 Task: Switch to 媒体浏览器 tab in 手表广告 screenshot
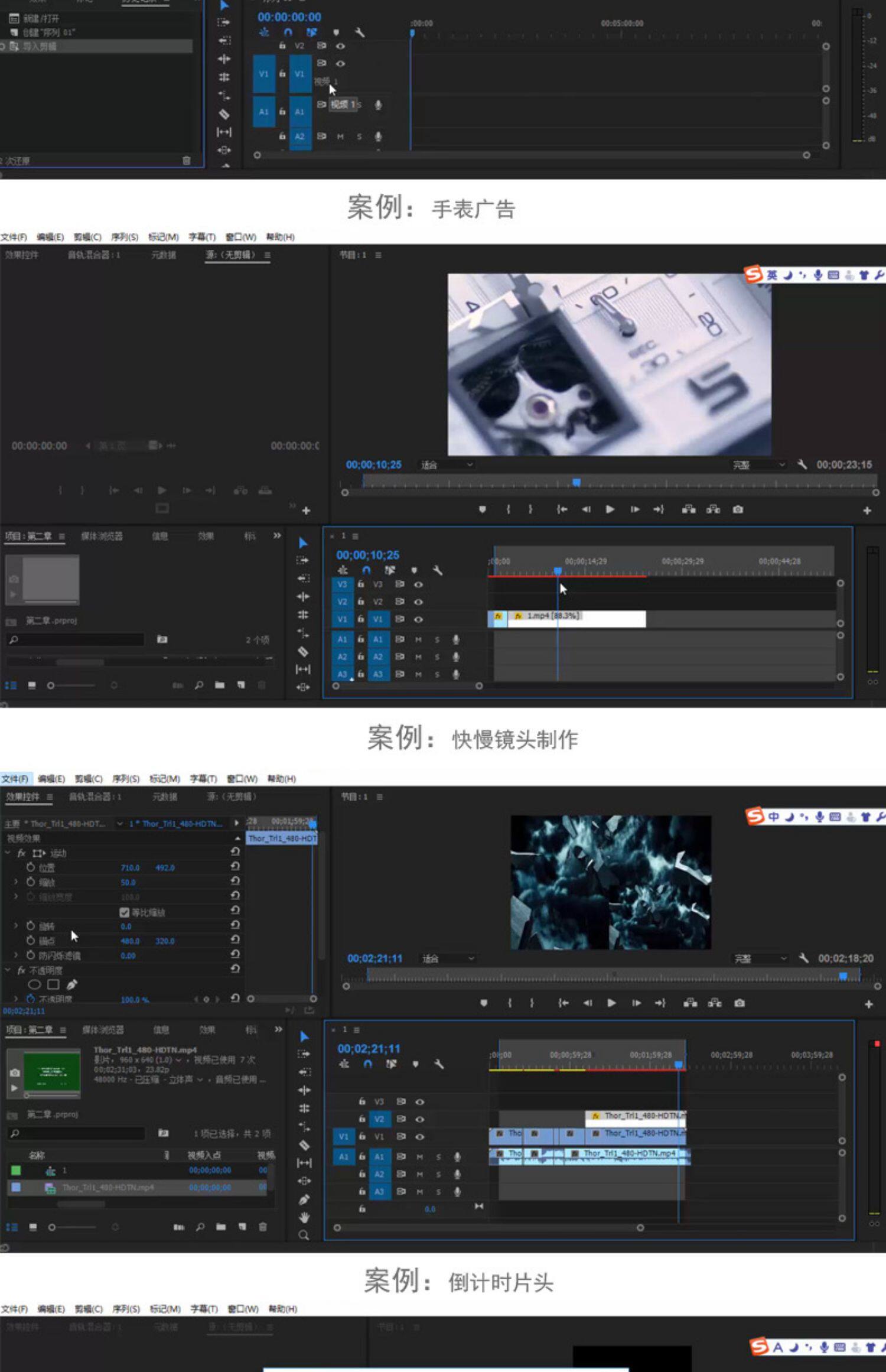(102, 536)
